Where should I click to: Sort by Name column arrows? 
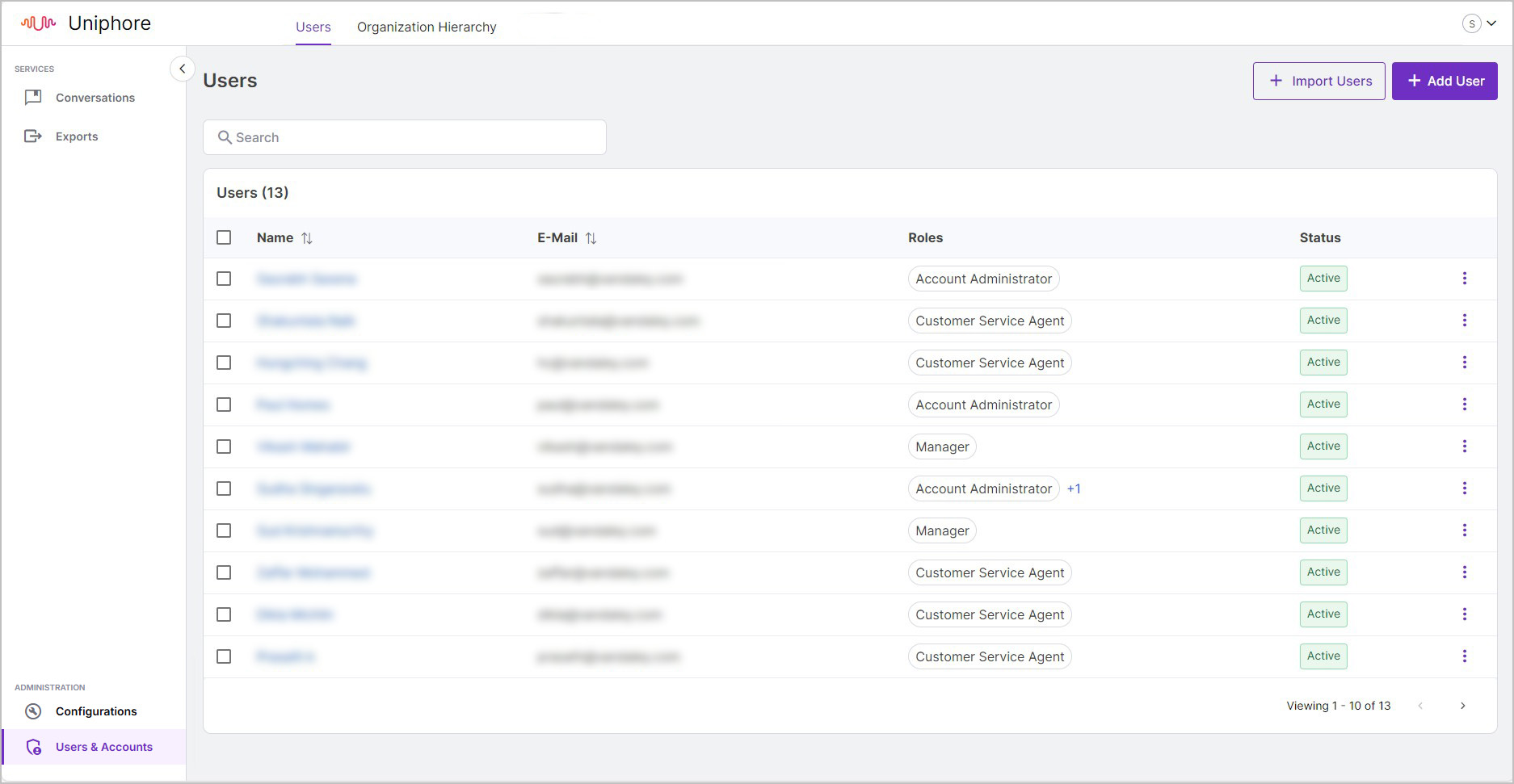coord(307,238)
